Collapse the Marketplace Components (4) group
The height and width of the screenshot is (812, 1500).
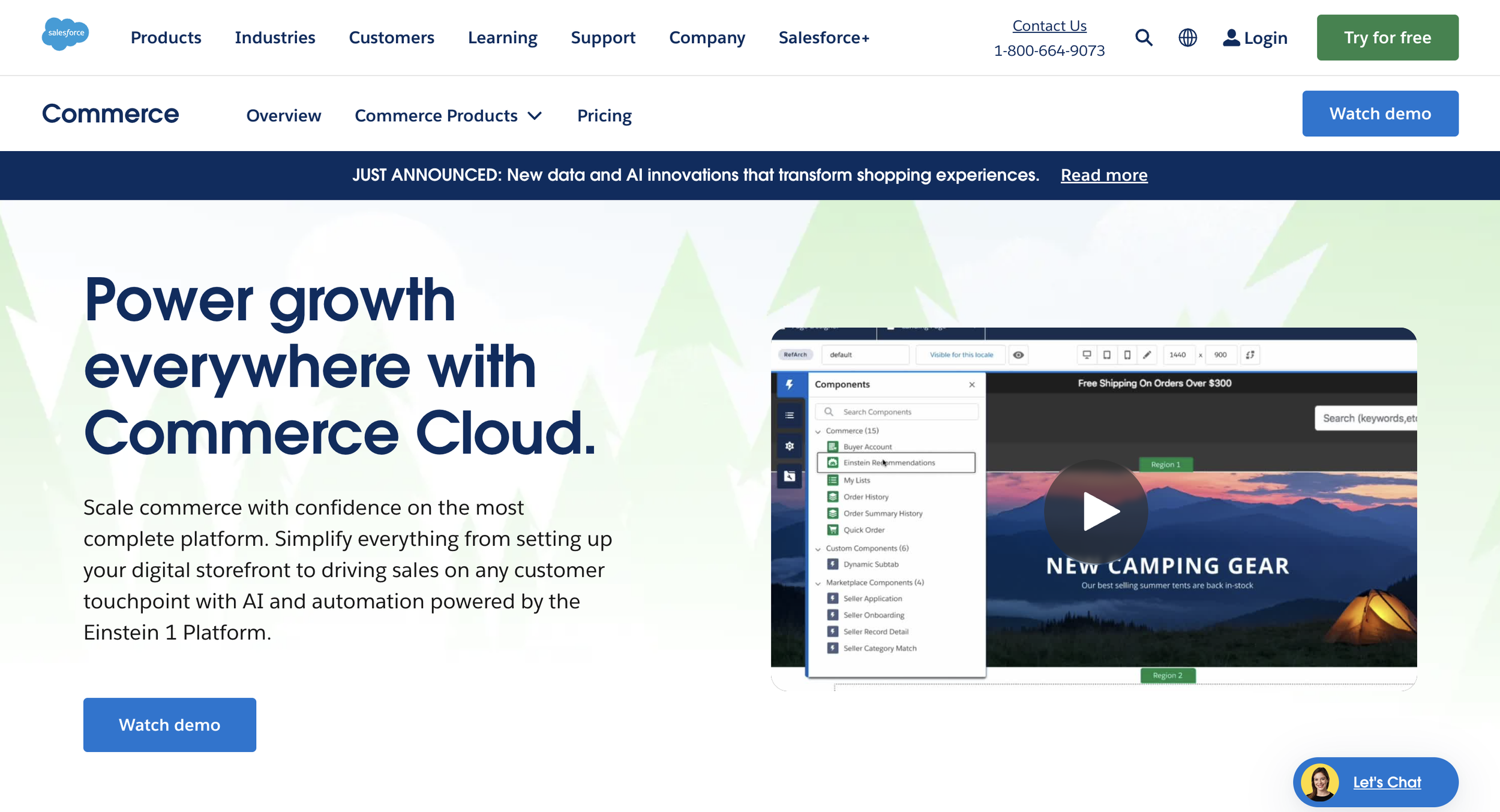tap(818, 583)
